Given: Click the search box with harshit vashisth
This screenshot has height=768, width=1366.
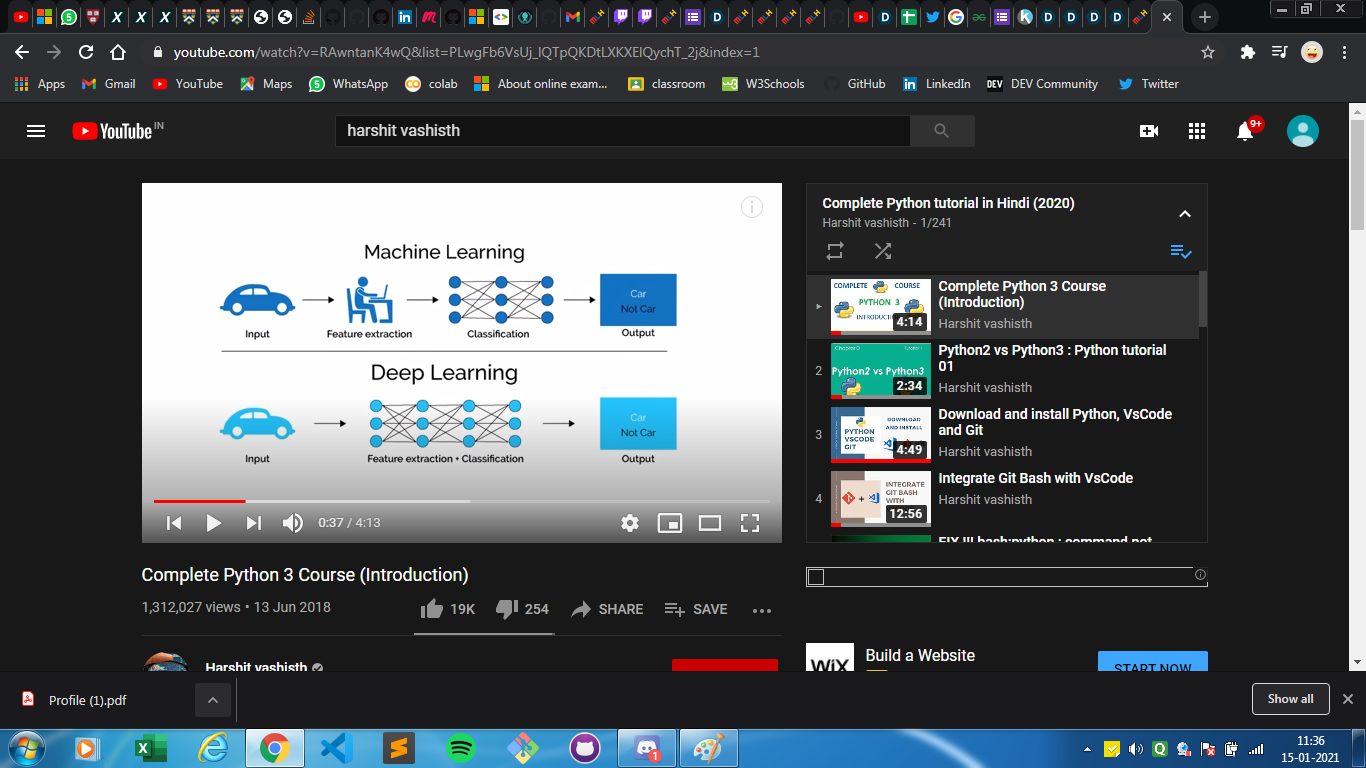Looking at the screenshot, I should point(622,131).
